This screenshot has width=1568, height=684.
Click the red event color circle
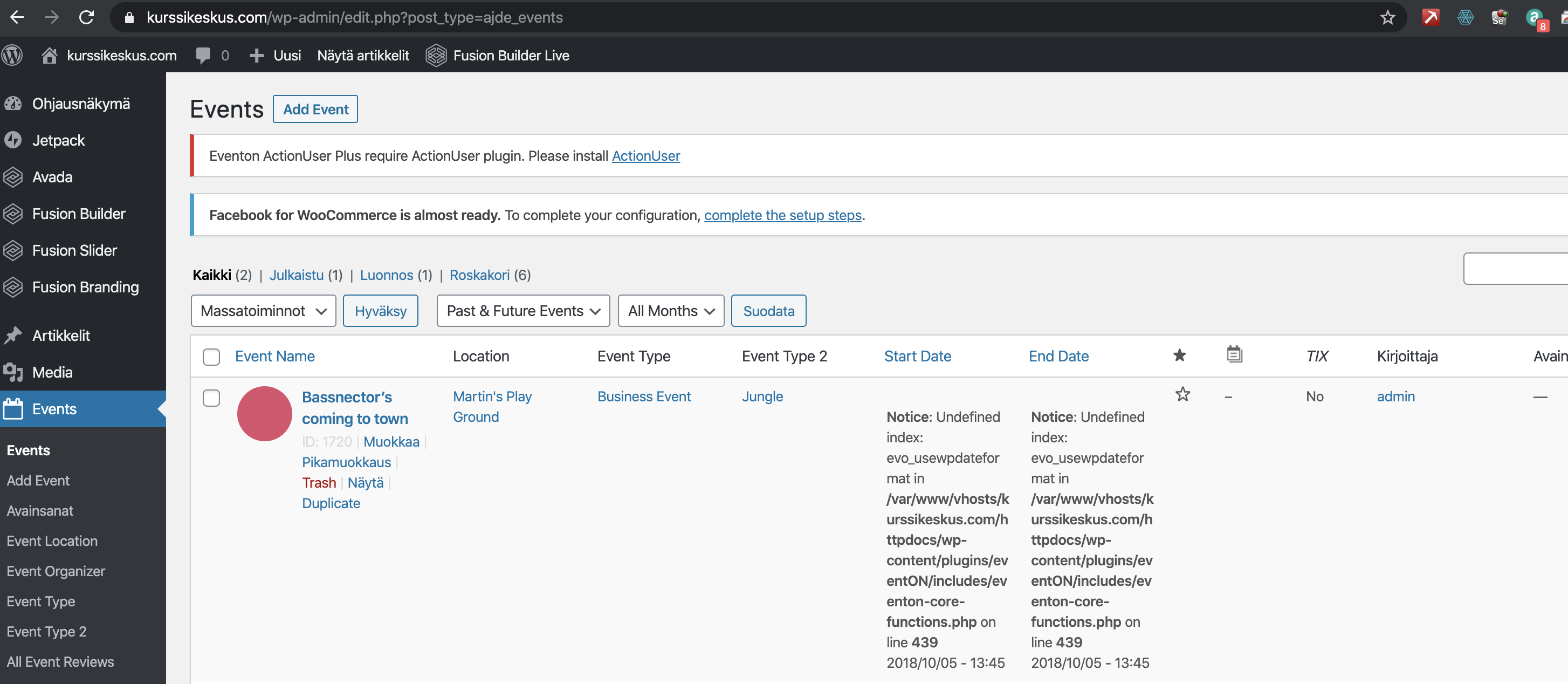(265, 414)
